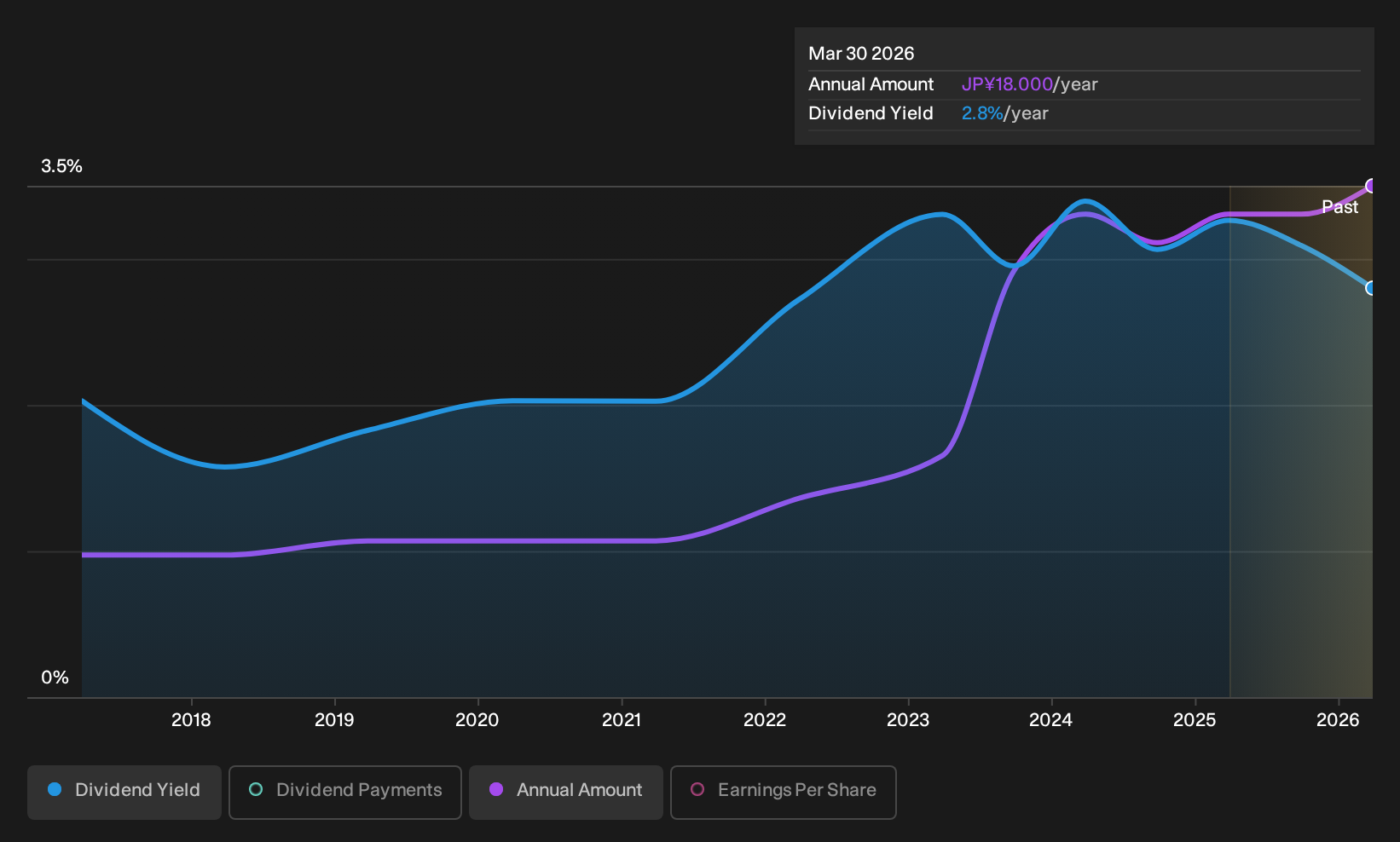This screenshot has height=842, width=1400.
Task: Click the JP¥18.000 annual amount value
Action: point(1007,84)
